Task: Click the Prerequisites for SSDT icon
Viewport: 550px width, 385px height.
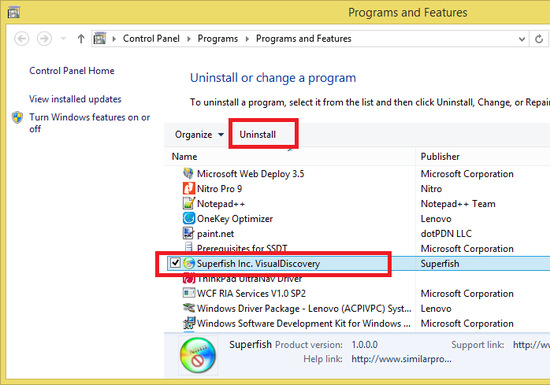Action: (189, 247)
